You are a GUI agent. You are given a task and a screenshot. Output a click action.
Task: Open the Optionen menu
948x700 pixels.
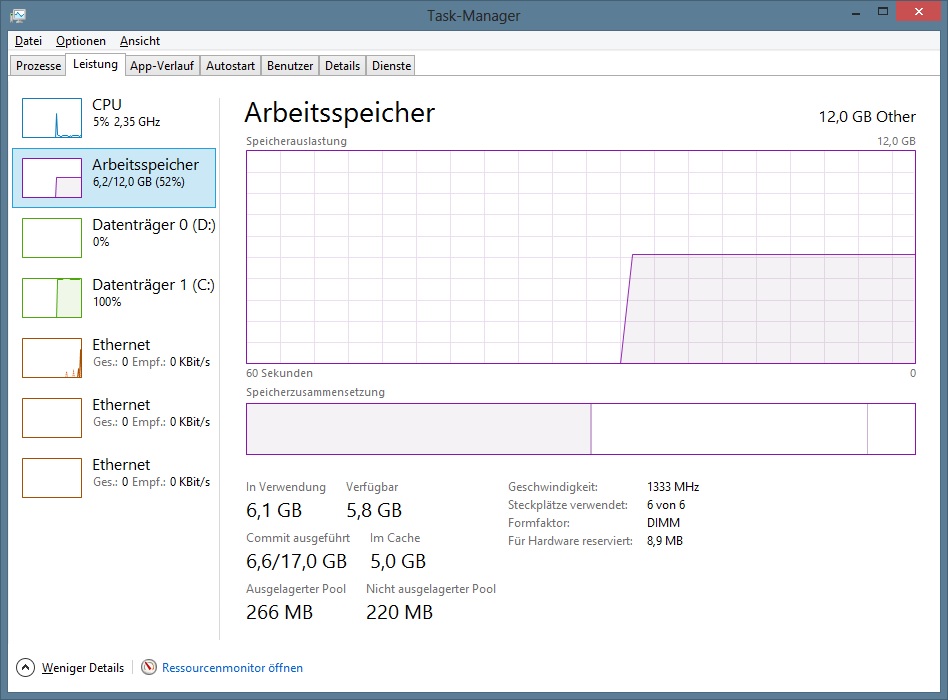(x=81, y=41)
